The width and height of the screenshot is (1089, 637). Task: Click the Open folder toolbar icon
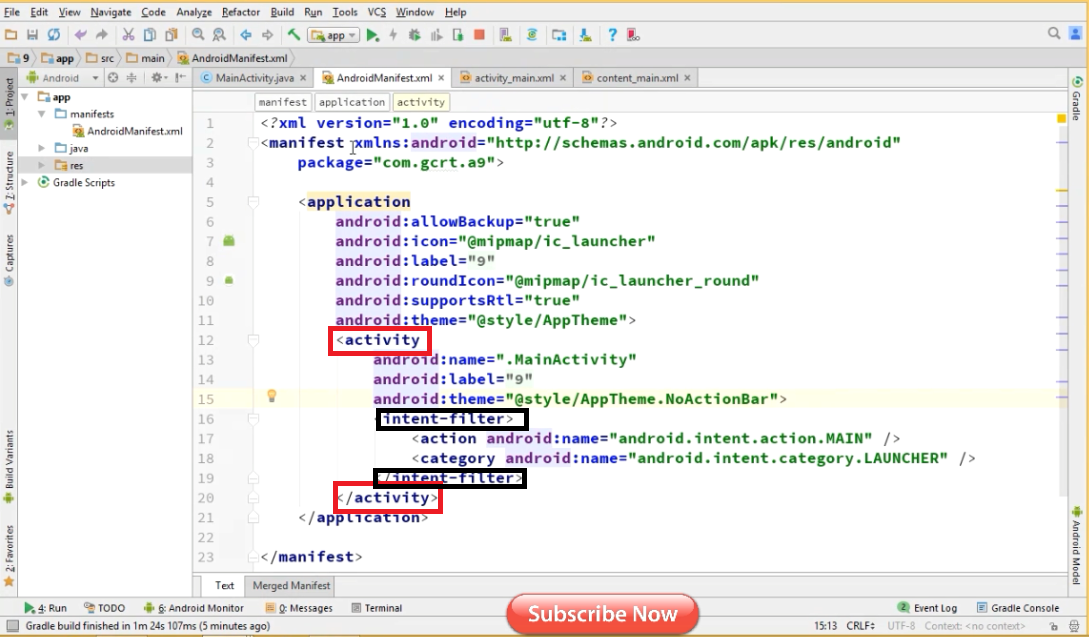(11, 35)
